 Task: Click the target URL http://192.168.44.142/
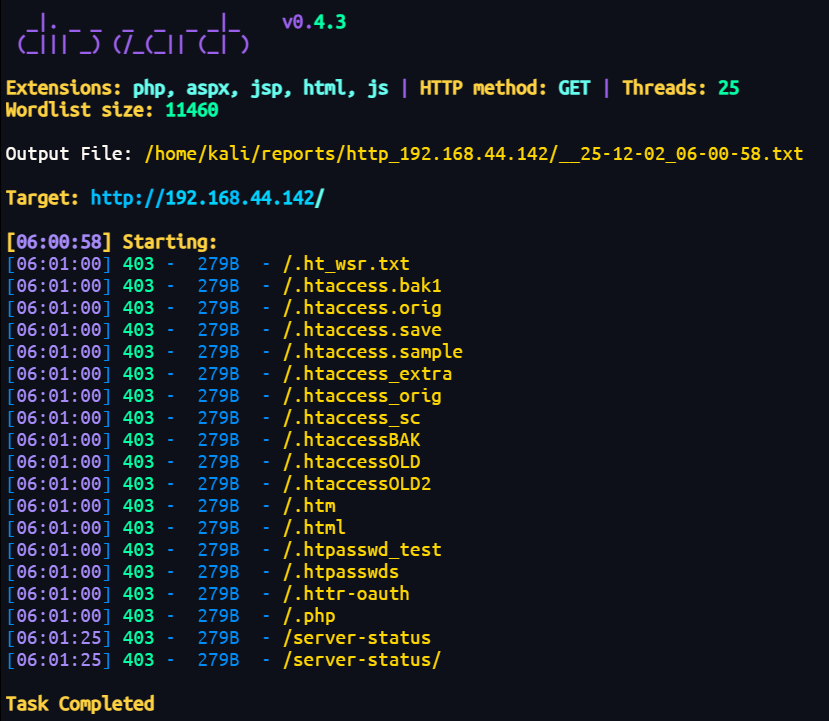(207, 198)
